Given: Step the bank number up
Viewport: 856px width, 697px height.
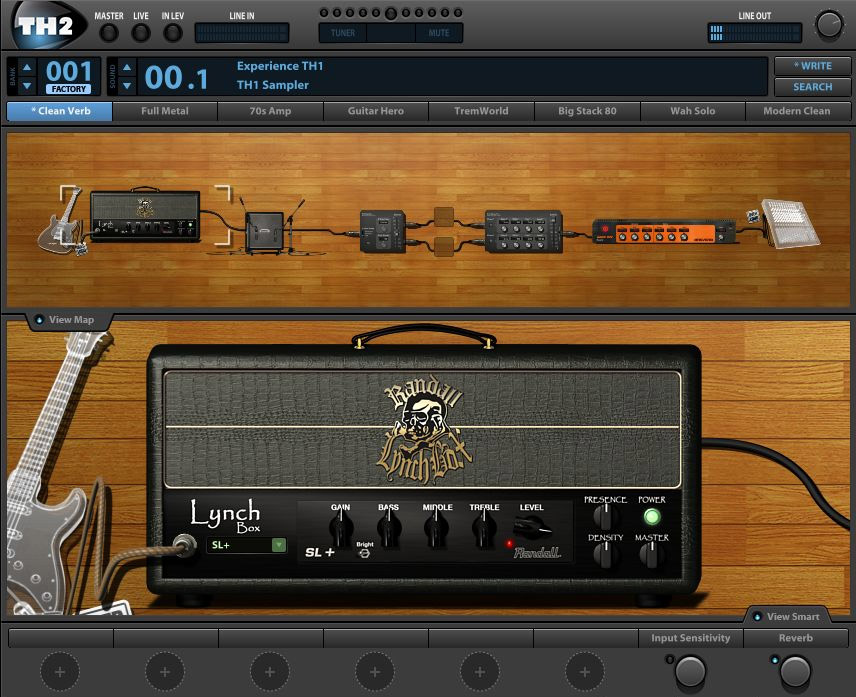Looking at the screenshot, I should coord(27,67).
